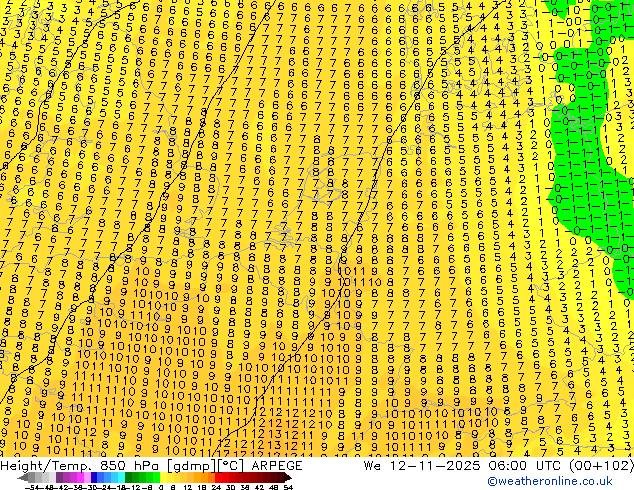Viewport: 634px width, 490px height.
Task: Click the '[gdmp]' unit label
Action: (190, 466)
